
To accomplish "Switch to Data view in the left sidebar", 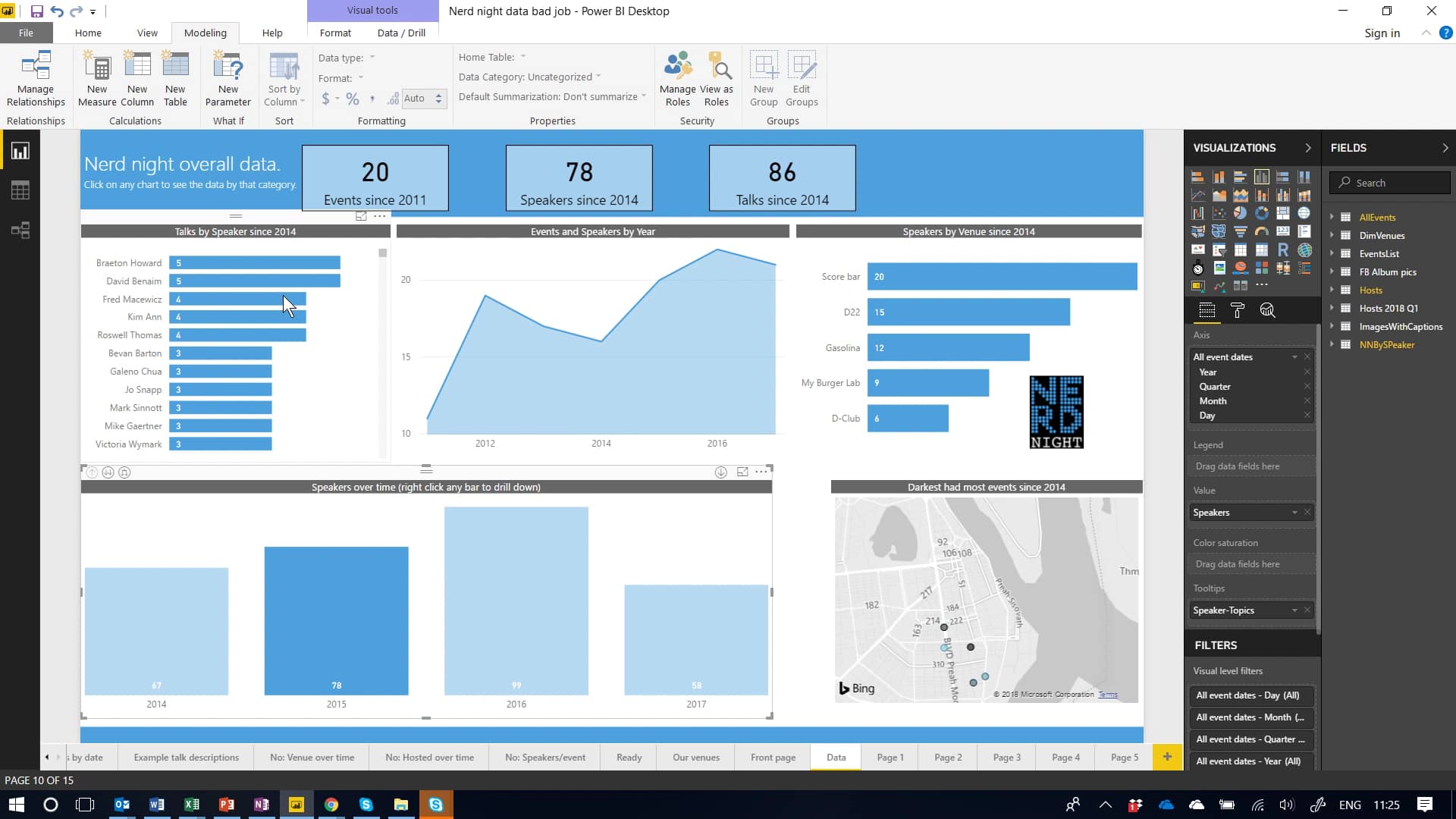I will 20,190.
